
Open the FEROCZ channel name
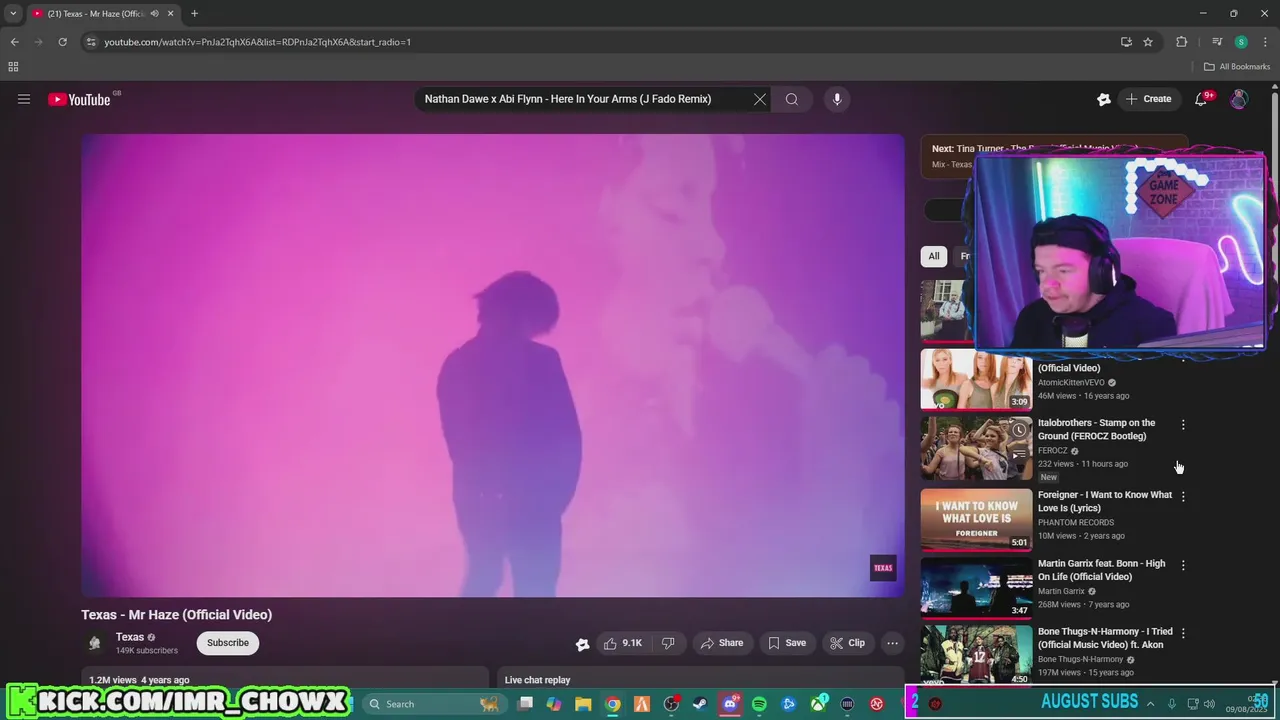pyautogui.click(x=1052, y=451)
